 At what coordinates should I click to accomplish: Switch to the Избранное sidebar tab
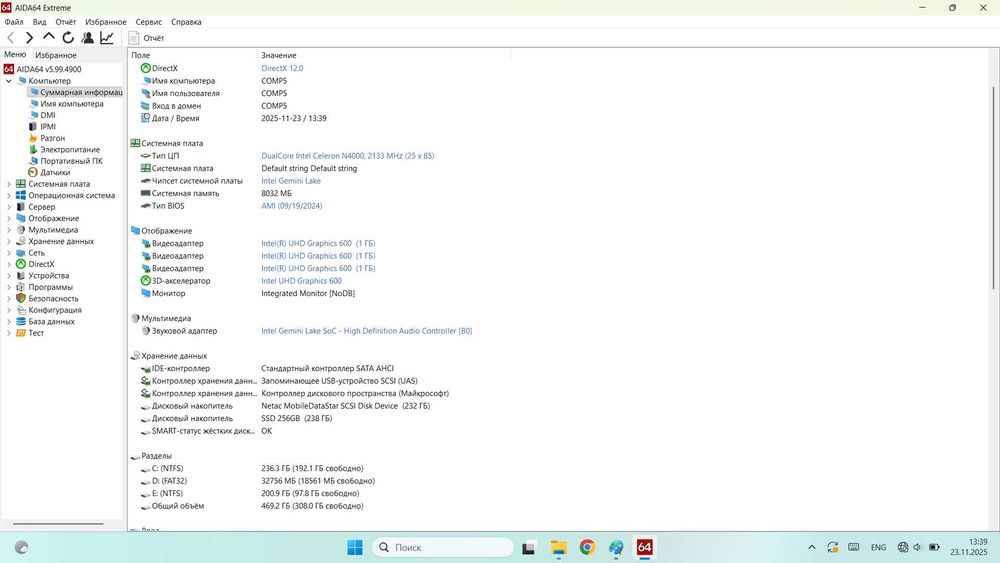(x=55, y=55)
